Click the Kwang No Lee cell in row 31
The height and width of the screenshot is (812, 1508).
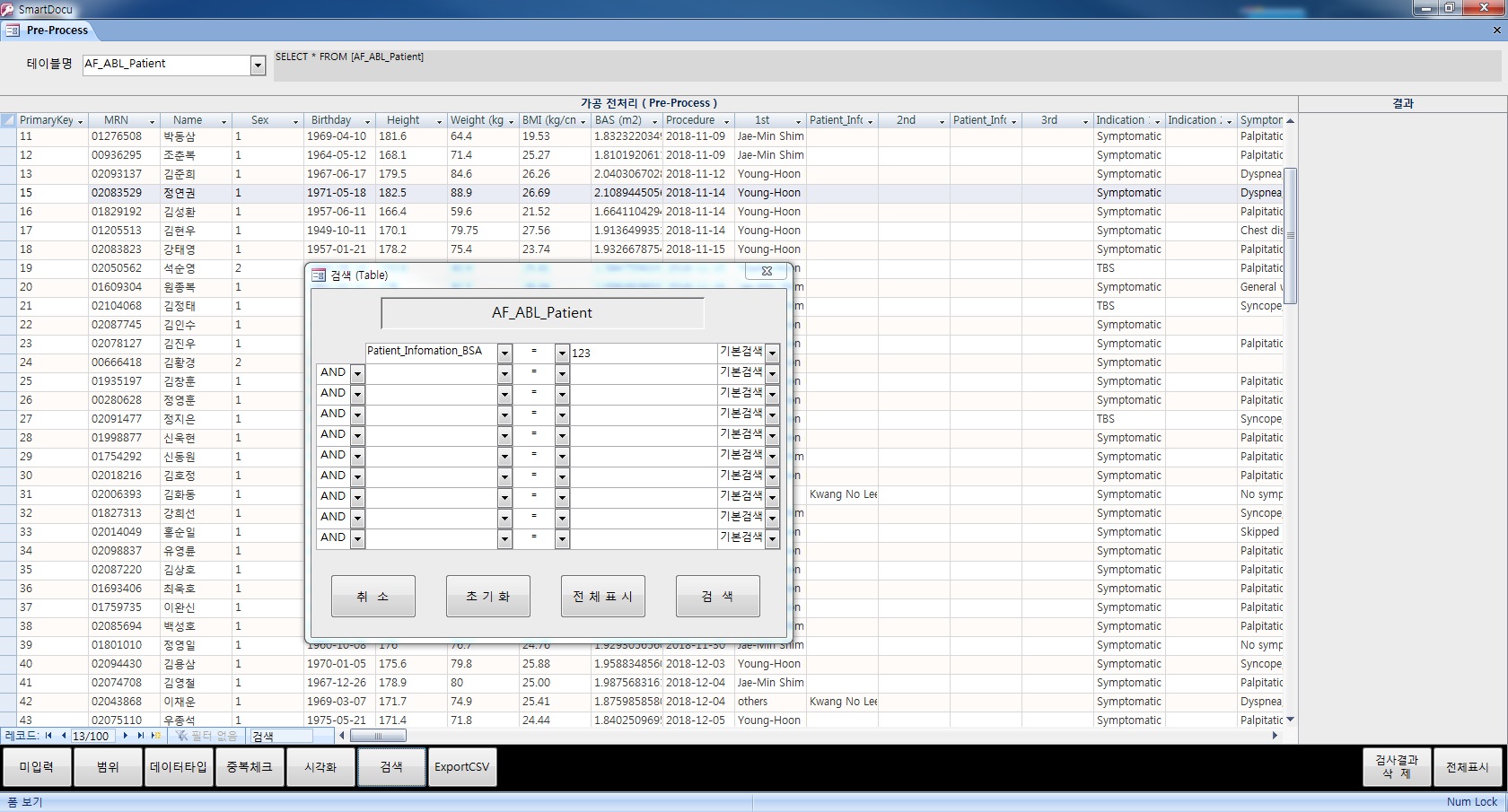pos(842,494)
